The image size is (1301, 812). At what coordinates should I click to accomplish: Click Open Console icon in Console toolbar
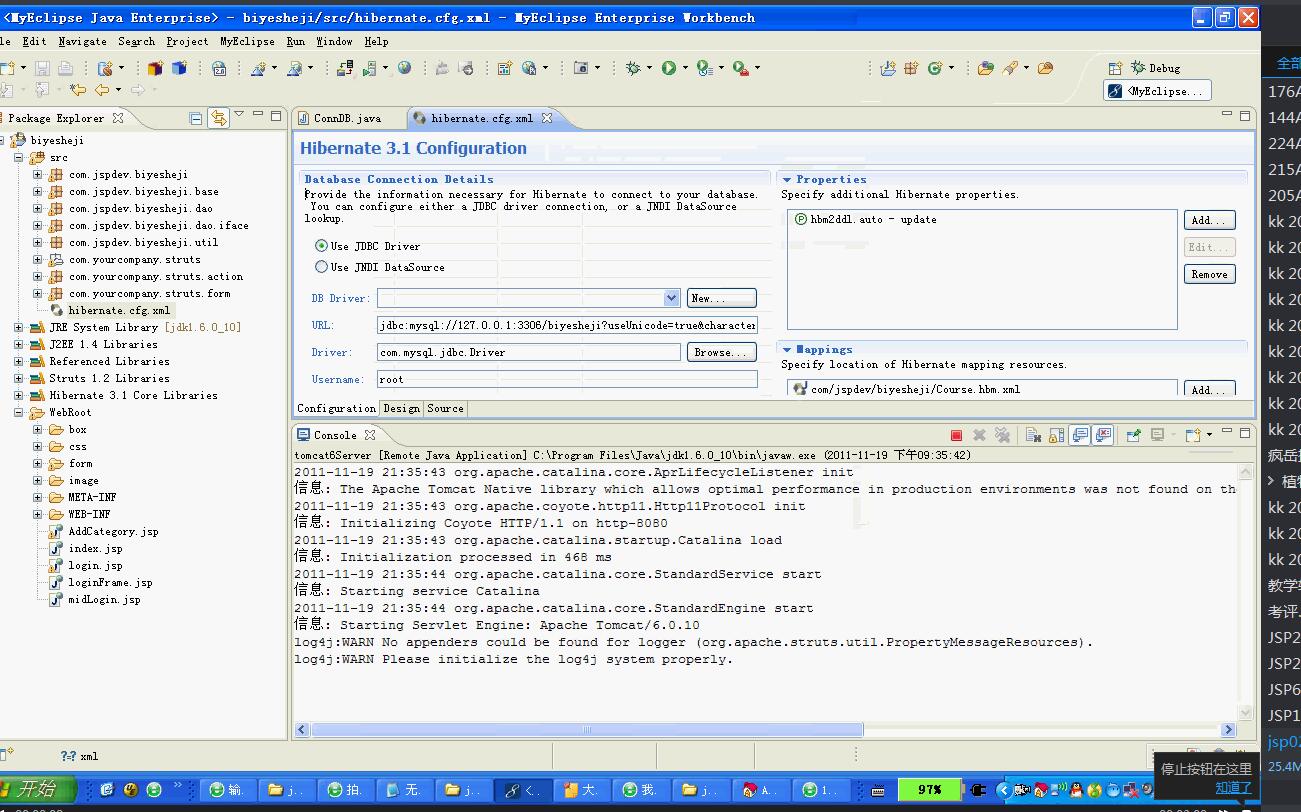[x=1192, y=435]
